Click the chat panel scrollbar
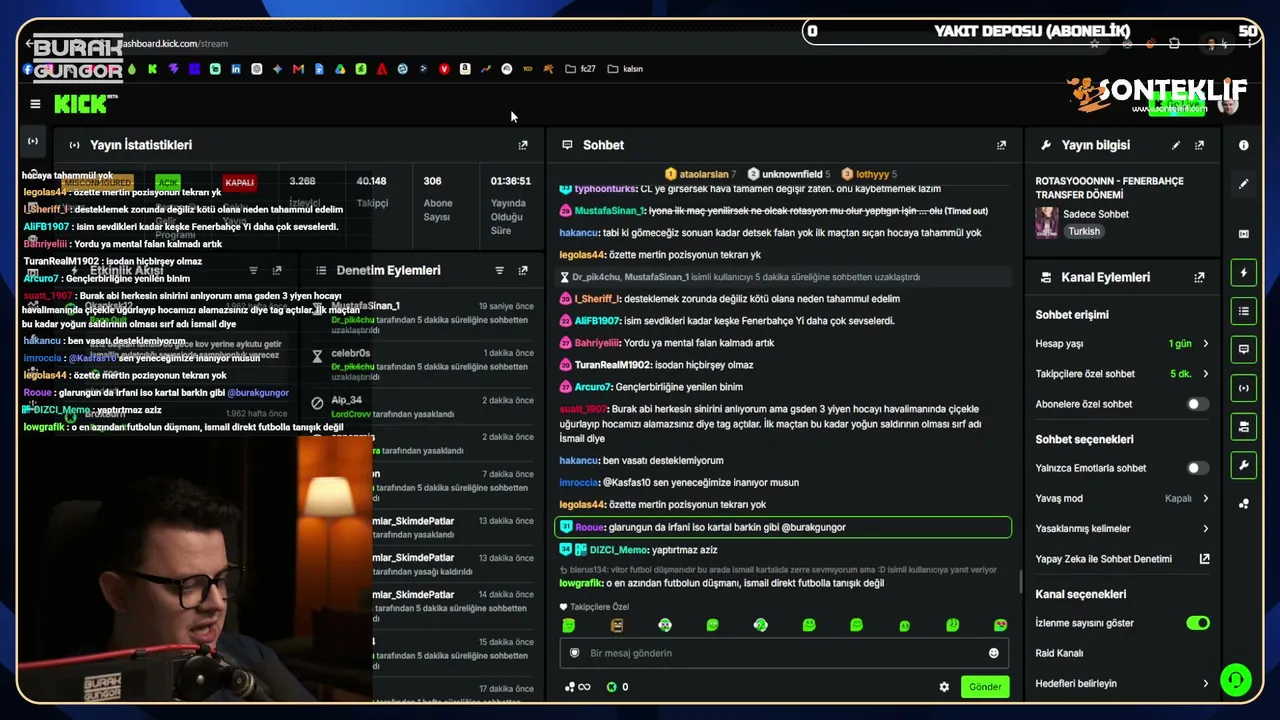Viewport: 1280px width, 720px height. tap(1020, 581)
